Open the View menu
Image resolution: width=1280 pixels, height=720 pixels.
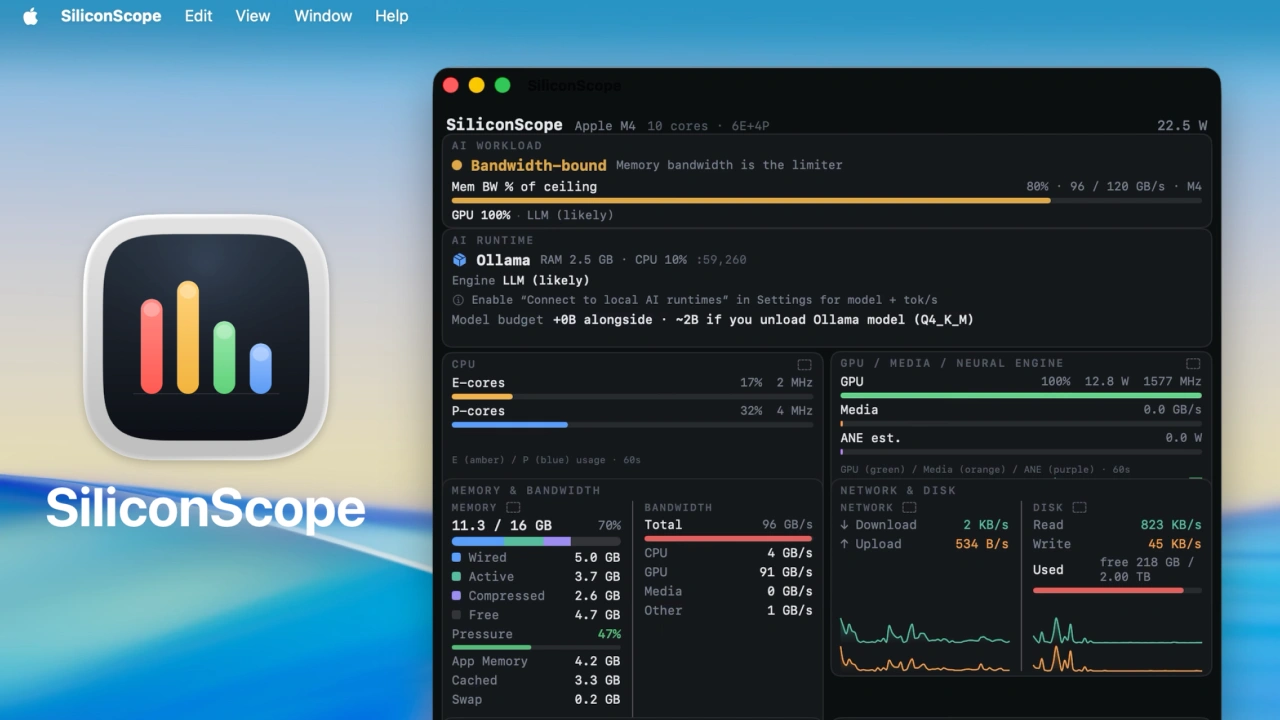coord(253,16)
